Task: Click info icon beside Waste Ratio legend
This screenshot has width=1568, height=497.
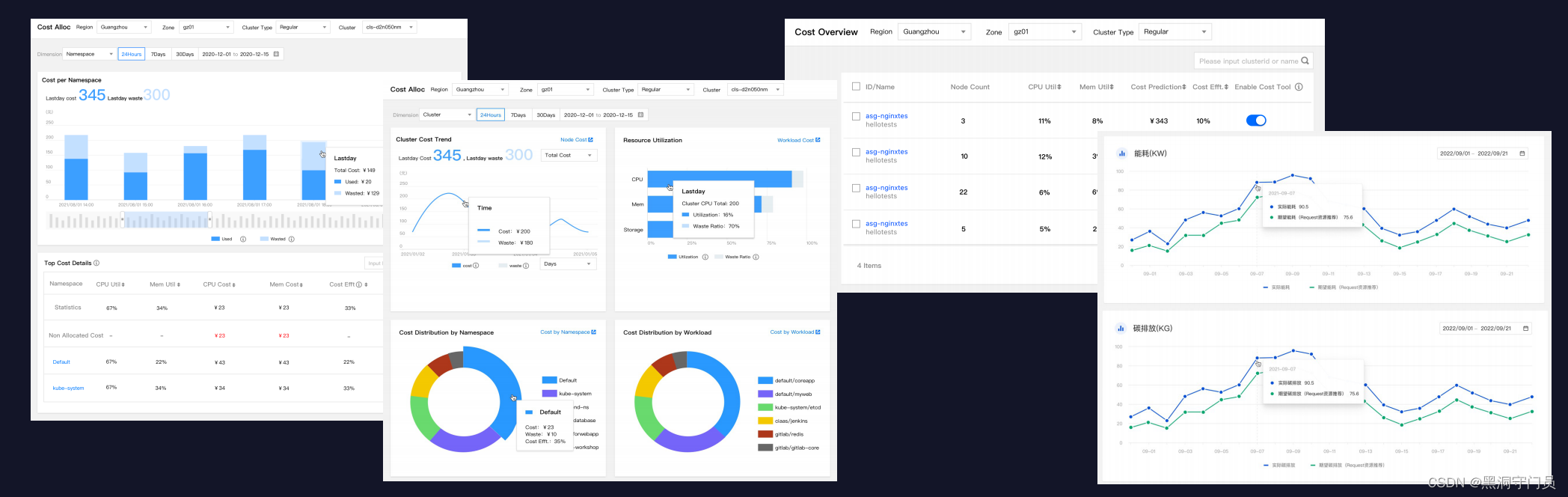Action: click(x=756, y=257)
